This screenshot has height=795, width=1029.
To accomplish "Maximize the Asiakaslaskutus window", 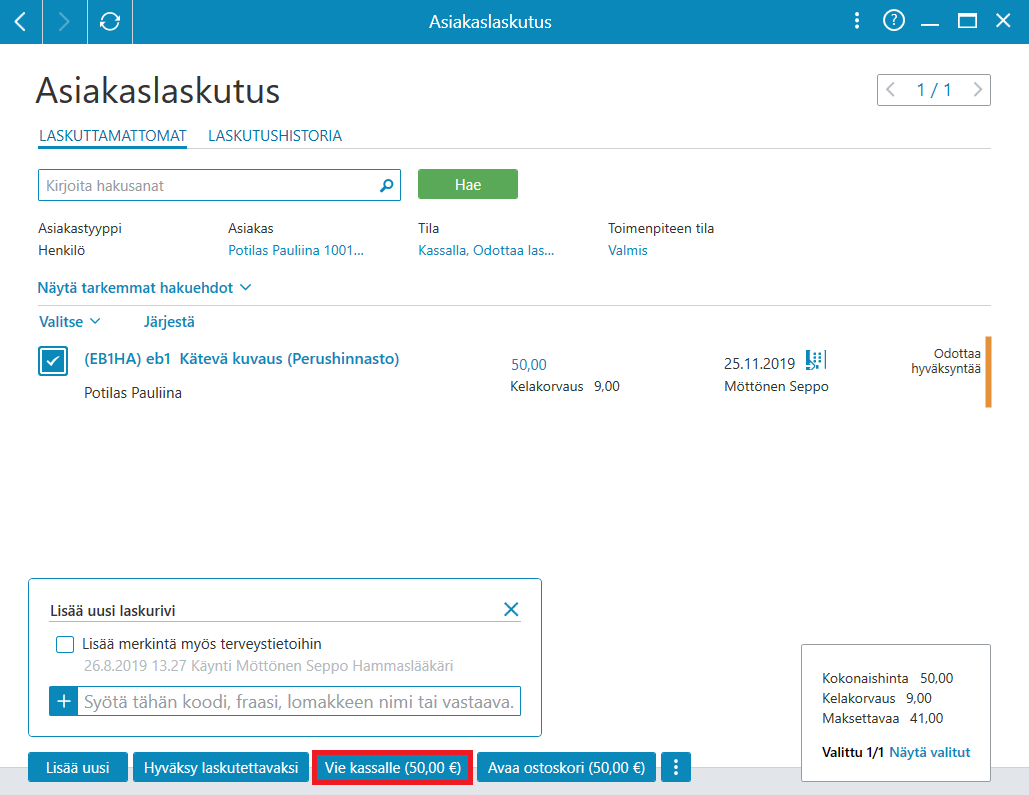I will (x=967, y=21).
